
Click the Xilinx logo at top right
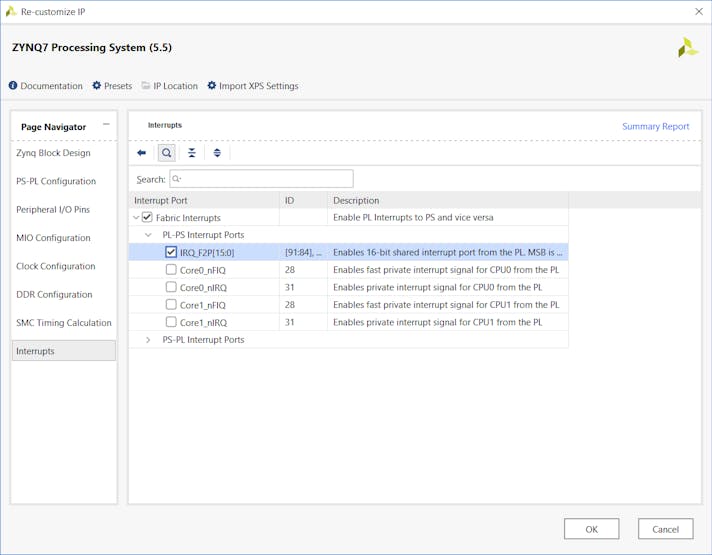687,48
